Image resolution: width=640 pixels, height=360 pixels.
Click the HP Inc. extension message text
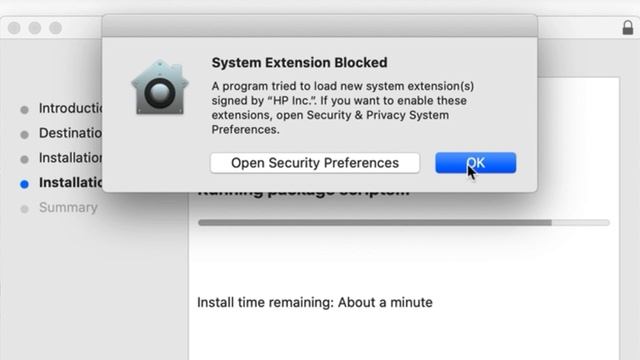click(x=342, y=108)
